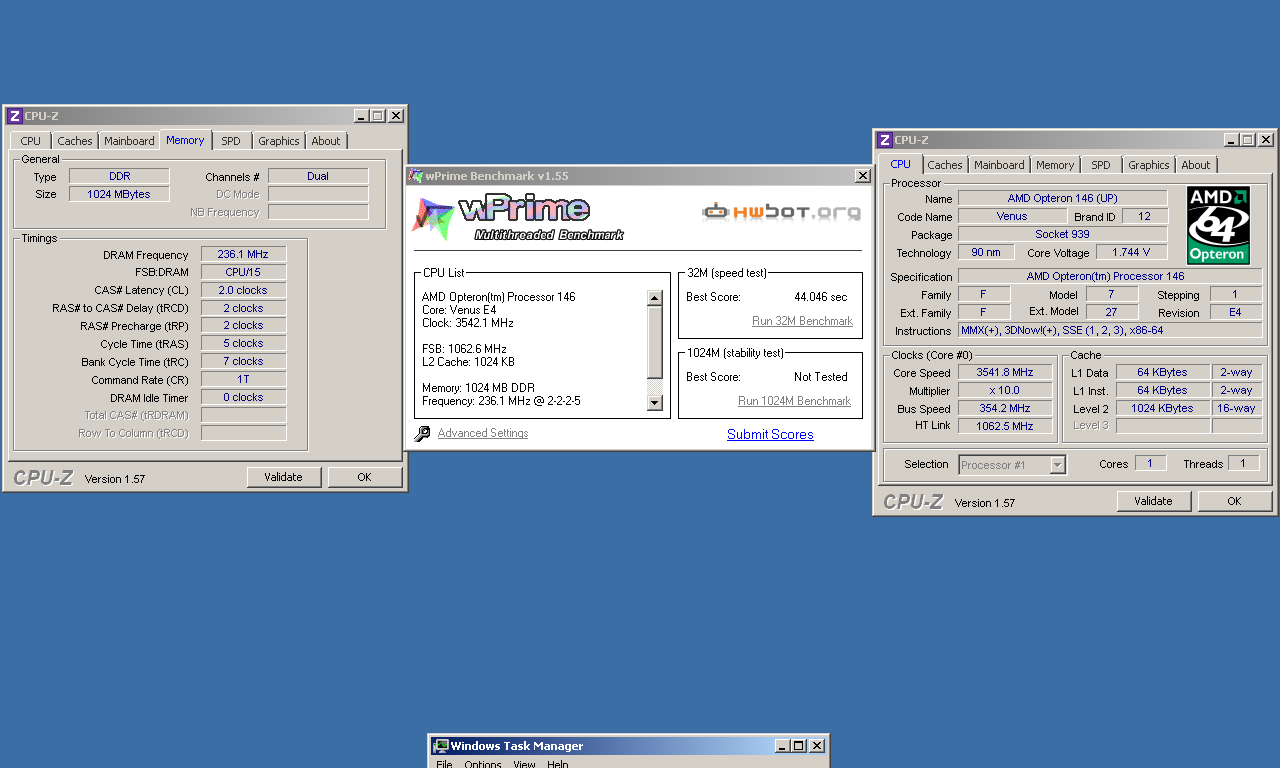Open Advanced Settings in wPrime
Viewport: 1280px width, 768px height.
[483, 433]
